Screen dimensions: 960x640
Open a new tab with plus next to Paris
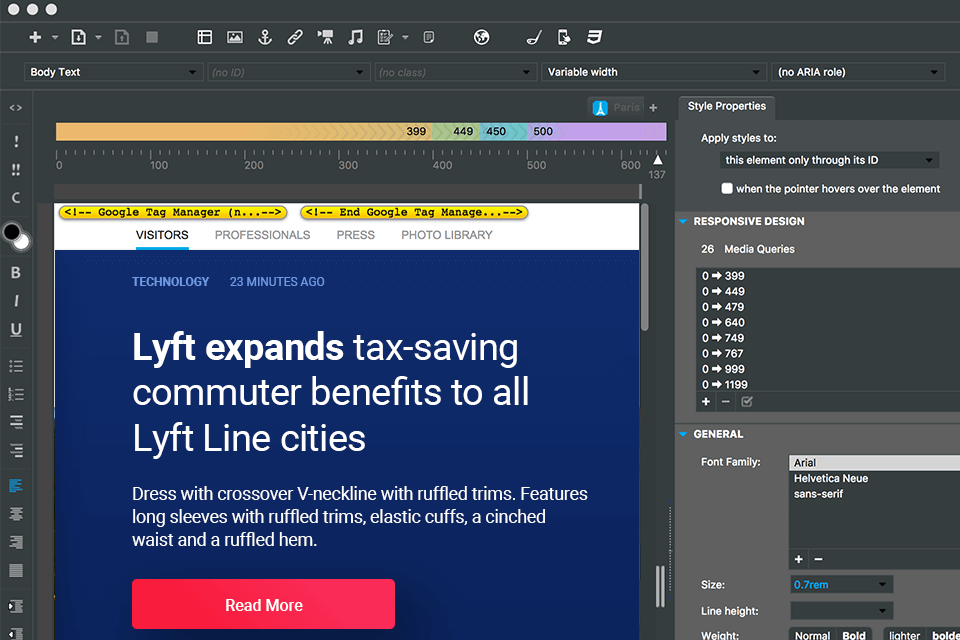pyautogui.click(x=653, y=108)
